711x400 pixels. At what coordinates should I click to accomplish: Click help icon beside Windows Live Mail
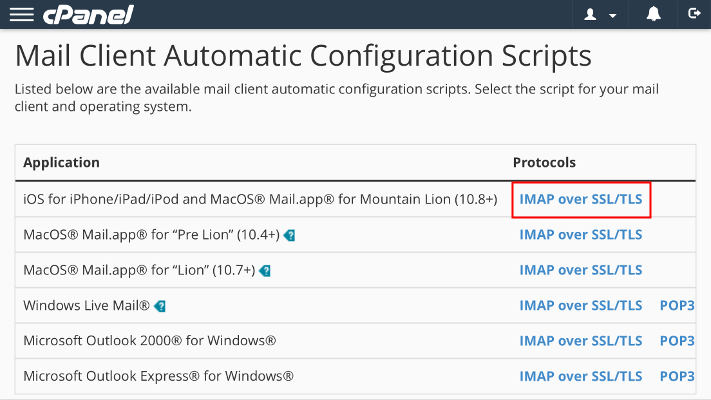pyautogui.click(x=160, y=305)
